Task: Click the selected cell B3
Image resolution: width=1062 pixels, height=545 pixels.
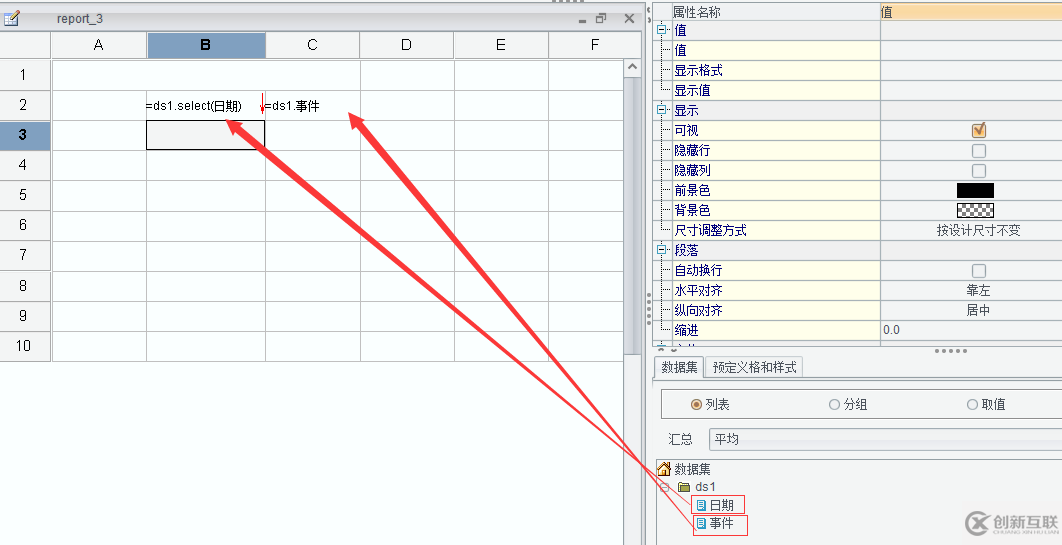Action: coord(206,135)
